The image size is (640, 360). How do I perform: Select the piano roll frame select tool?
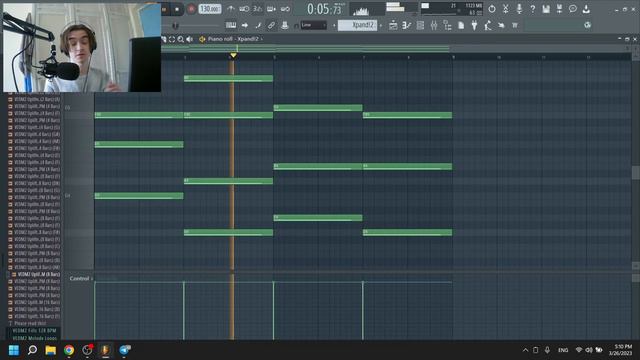(x=172, y=39)
